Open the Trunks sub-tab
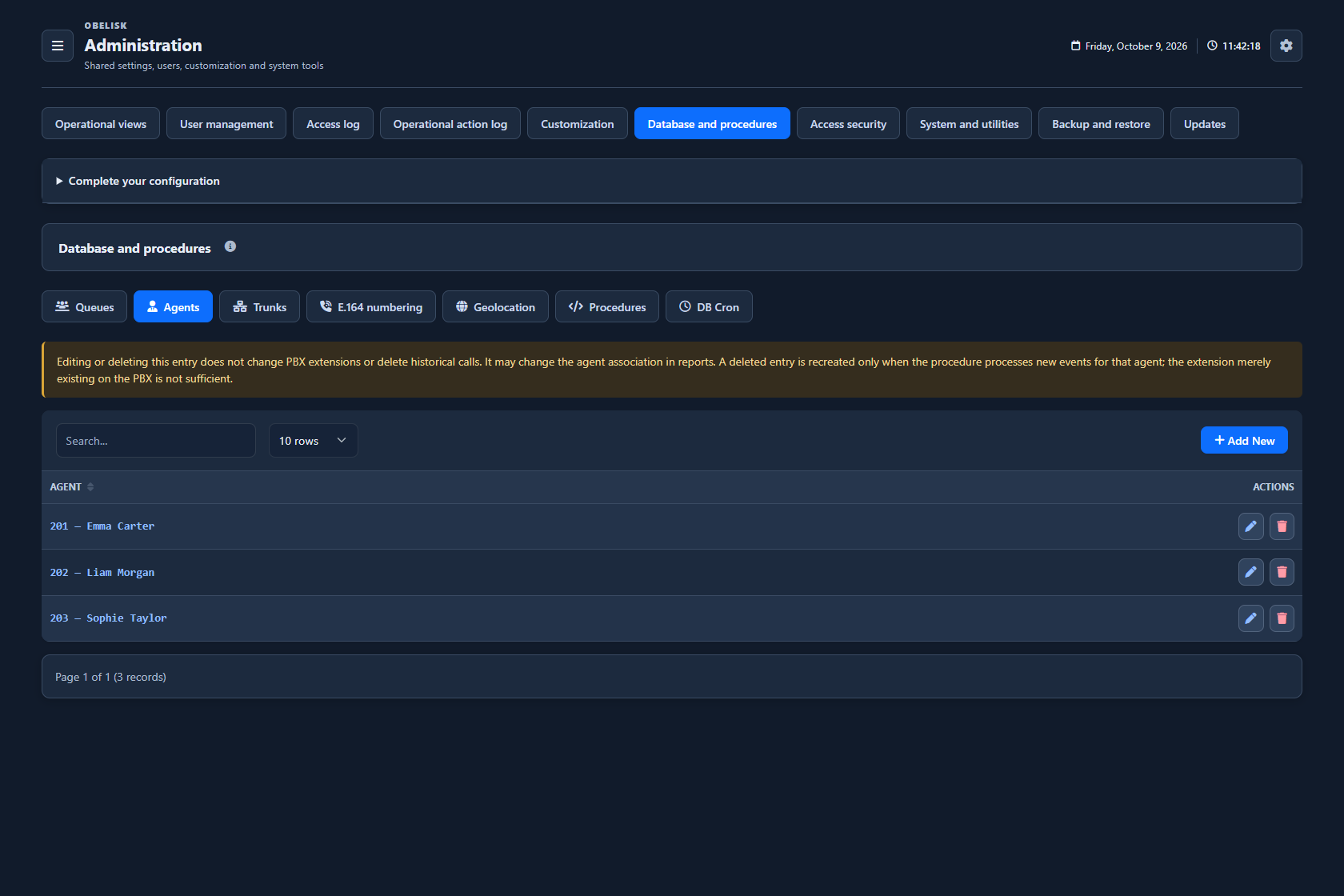The image size is (1344, 896). pyautogui.click(x=259, y=306)
